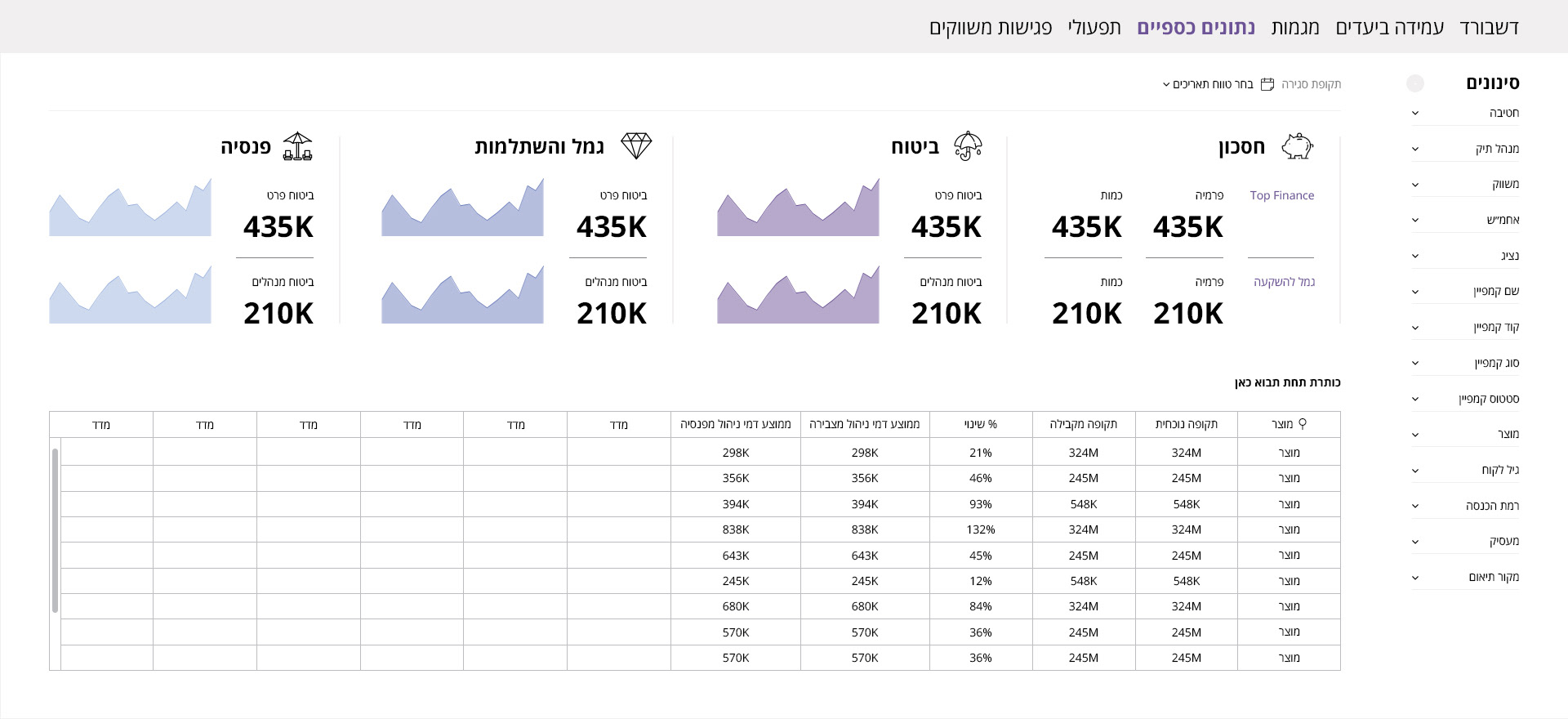Click the purple ביטוח פרט area chart
Screen dimensions: 1568x719
[x=798, y=211]
